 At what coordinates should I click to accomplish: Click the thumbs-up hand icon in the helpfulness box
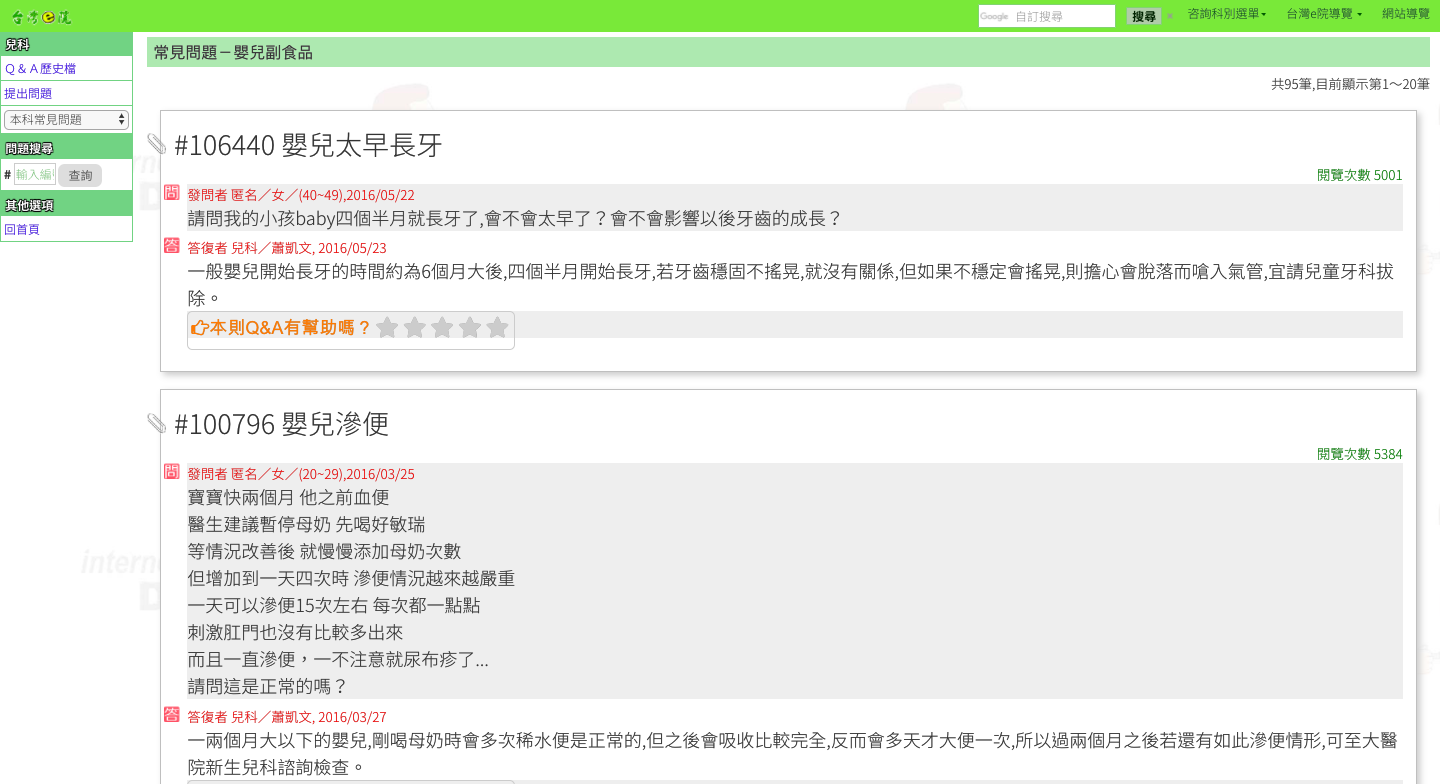199,328
